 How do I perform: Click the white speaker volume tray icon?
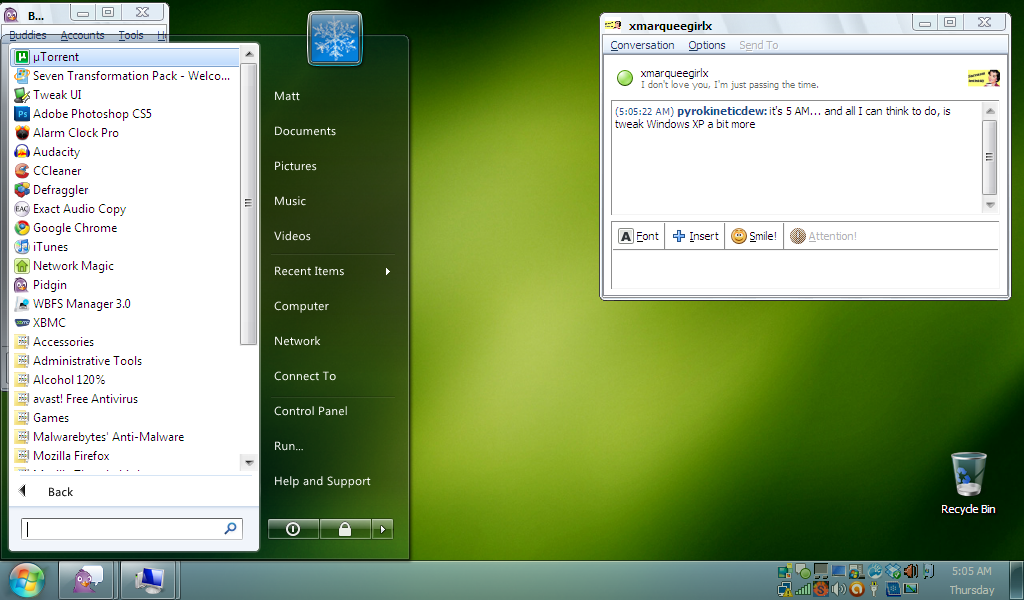coord(839,589)
